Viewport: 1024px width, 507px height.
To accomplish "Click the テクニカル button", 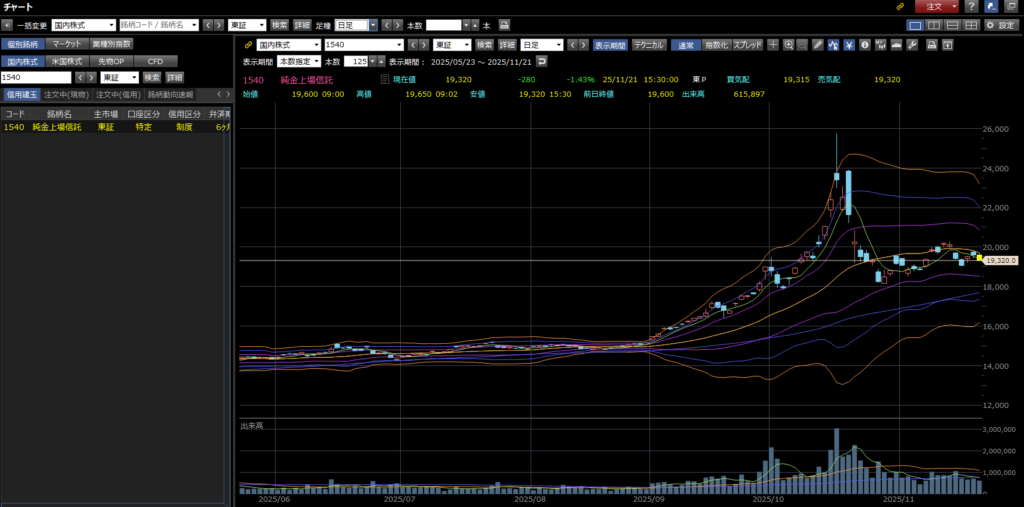I will pos(648,45).
